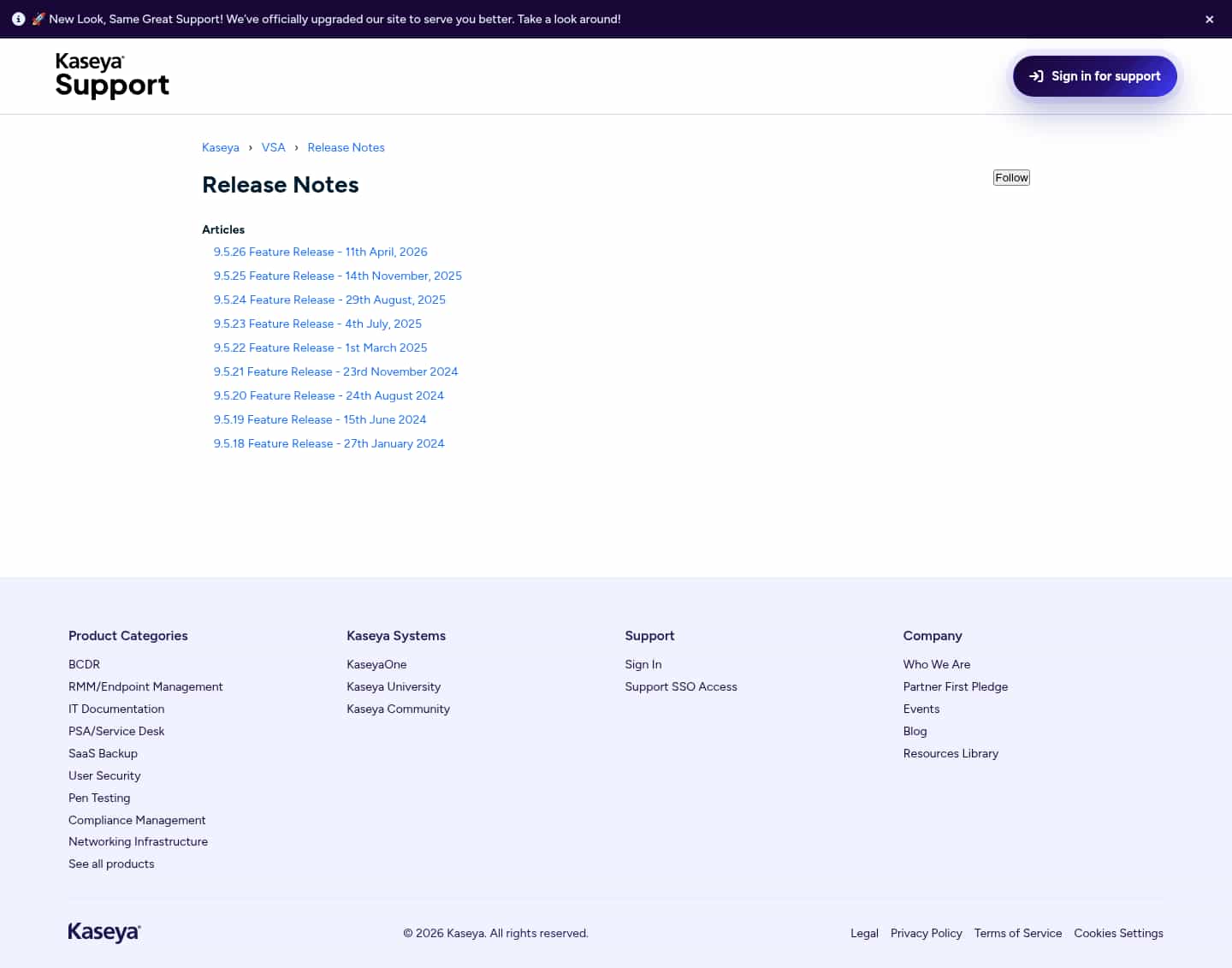View the Partner First Pledge page
This screenshot has width=1232, height=968.
(x=956, y=686)
